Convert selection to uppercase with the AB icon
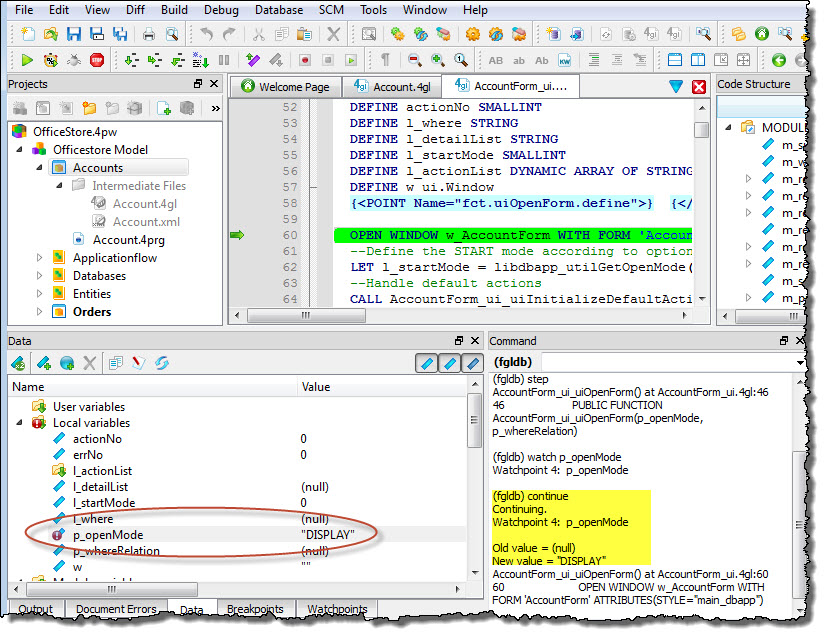 point(497,60)
